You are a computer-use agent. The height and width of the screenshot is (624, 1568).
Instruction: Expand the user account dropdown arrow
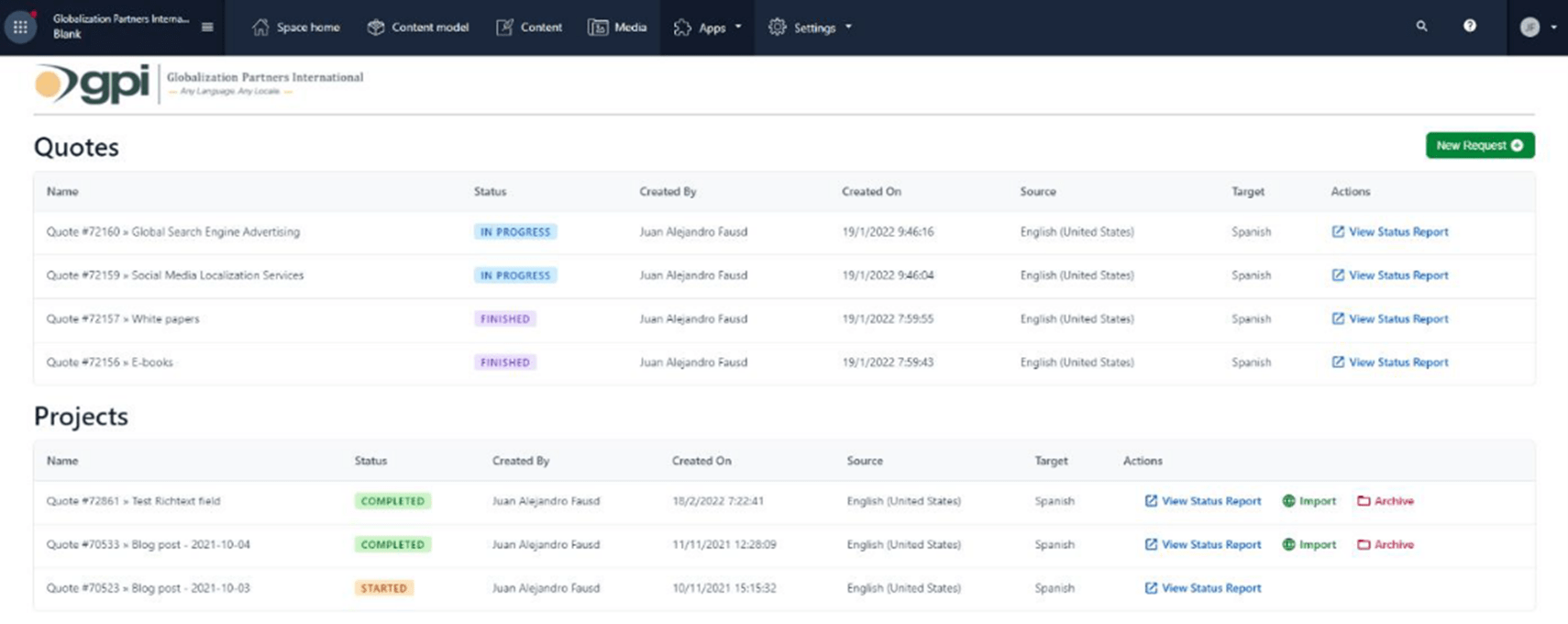pyautogui.click(x=1553, y=28)
